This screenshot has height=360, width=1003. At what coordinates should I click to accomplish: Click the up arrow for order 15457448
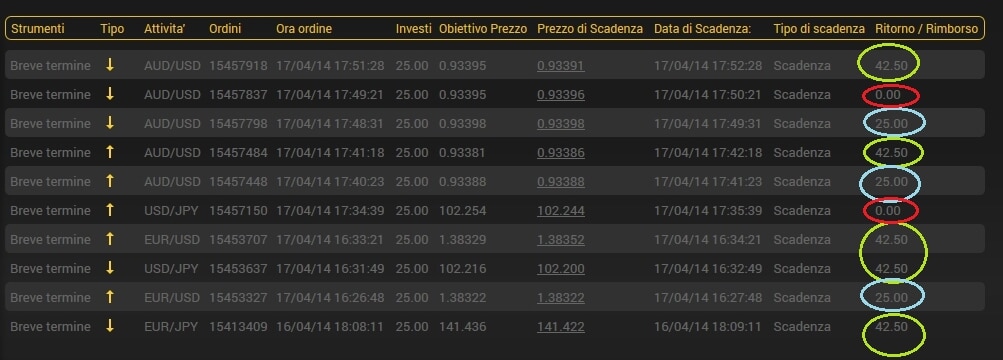(110, 182)
